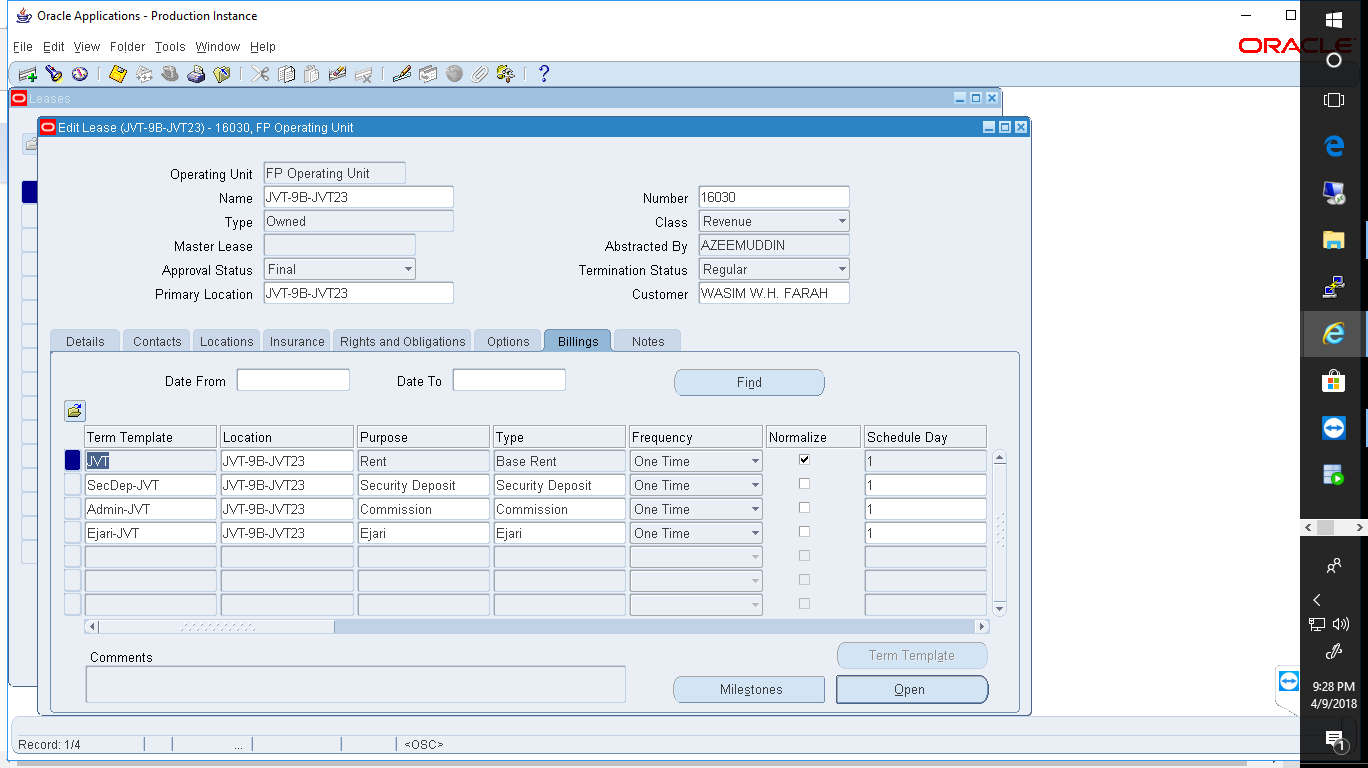Open the Folder menu

(127, 47)
